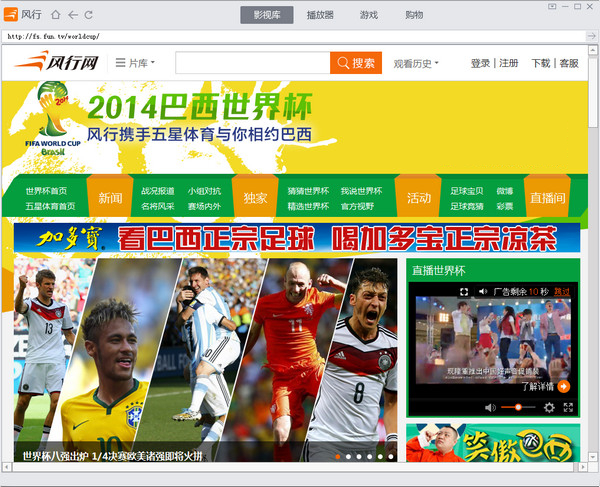The width and height of the screenshot is (600, 487).
Task: Click the go arrow beside address bar
Action: pos(591,36)
